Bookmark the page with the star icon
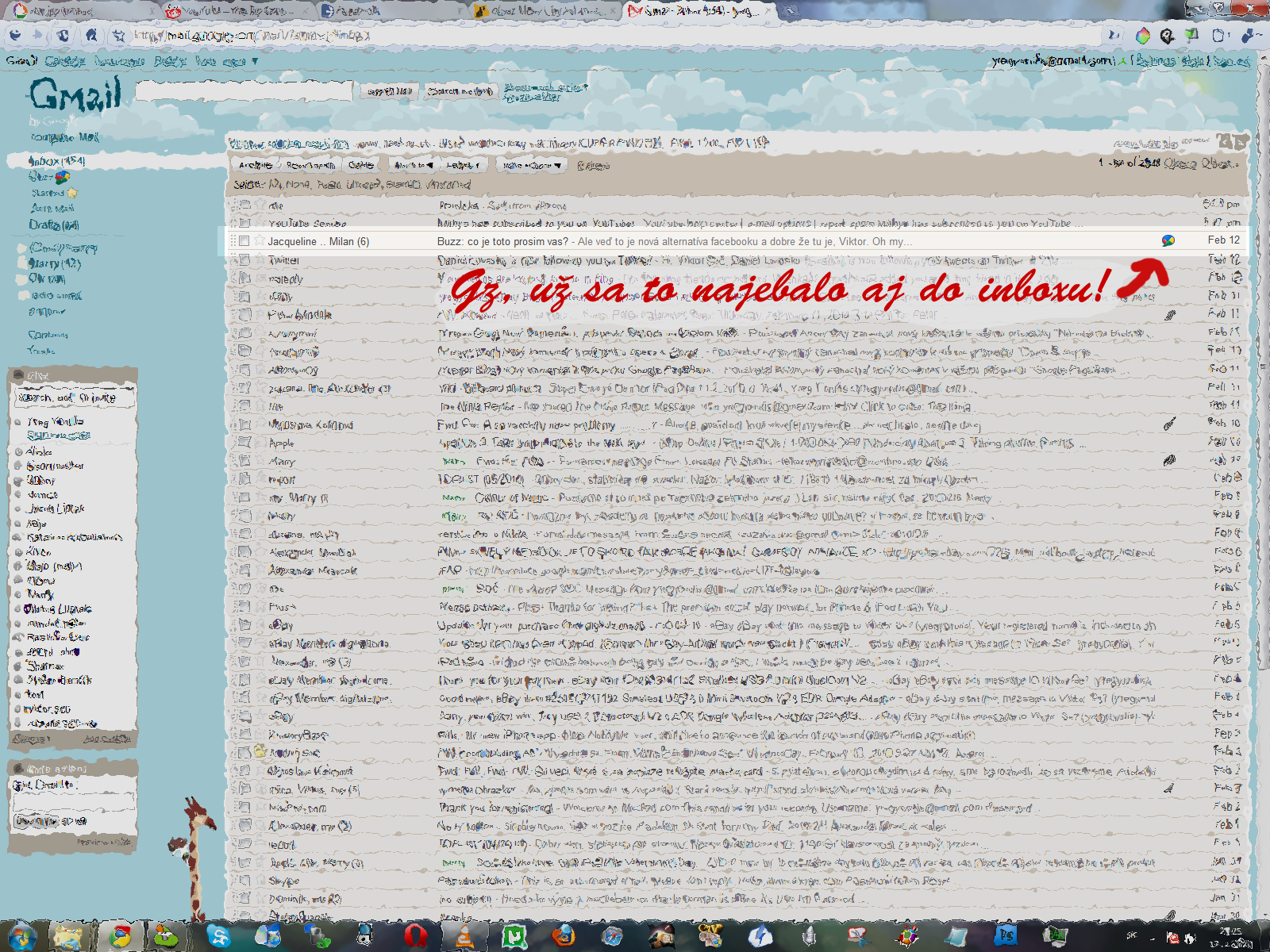 tap(119, 35)
